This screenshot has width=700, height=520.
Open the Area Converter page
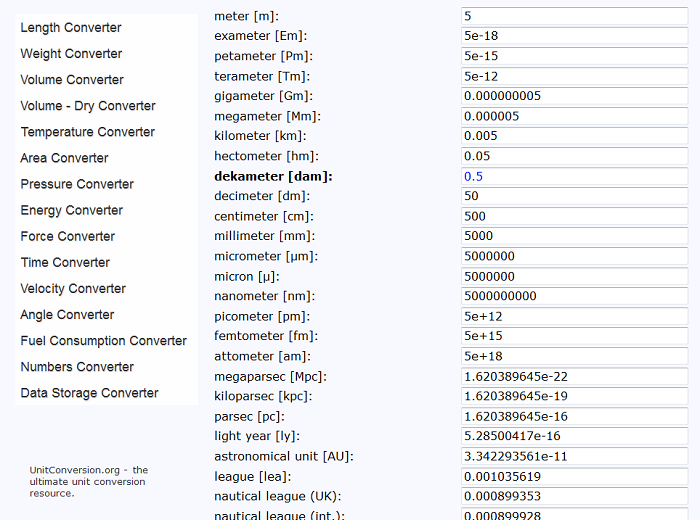coord(64,158)
